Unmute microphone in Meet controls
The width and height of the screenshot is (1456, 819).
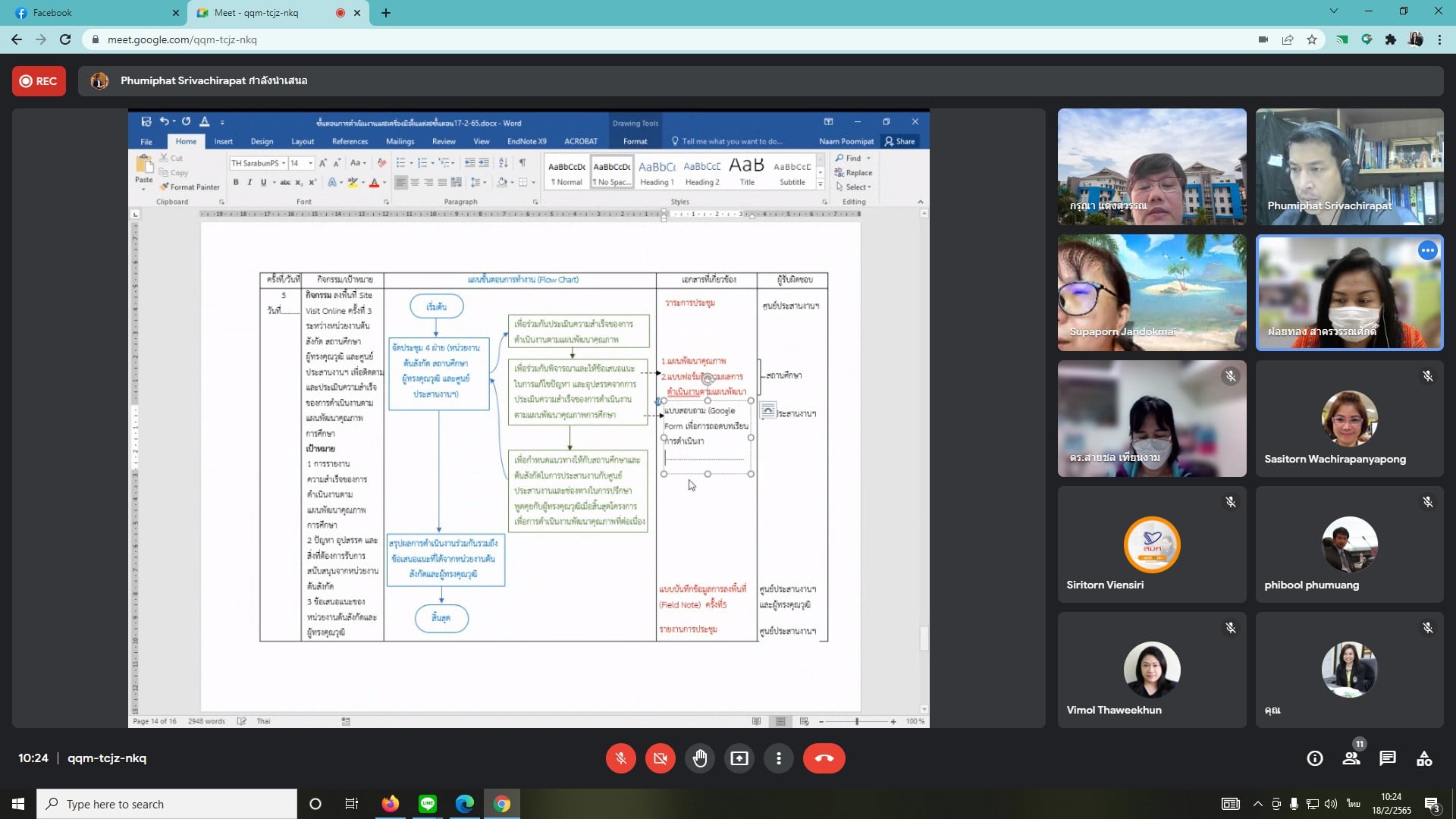[620, 758]
